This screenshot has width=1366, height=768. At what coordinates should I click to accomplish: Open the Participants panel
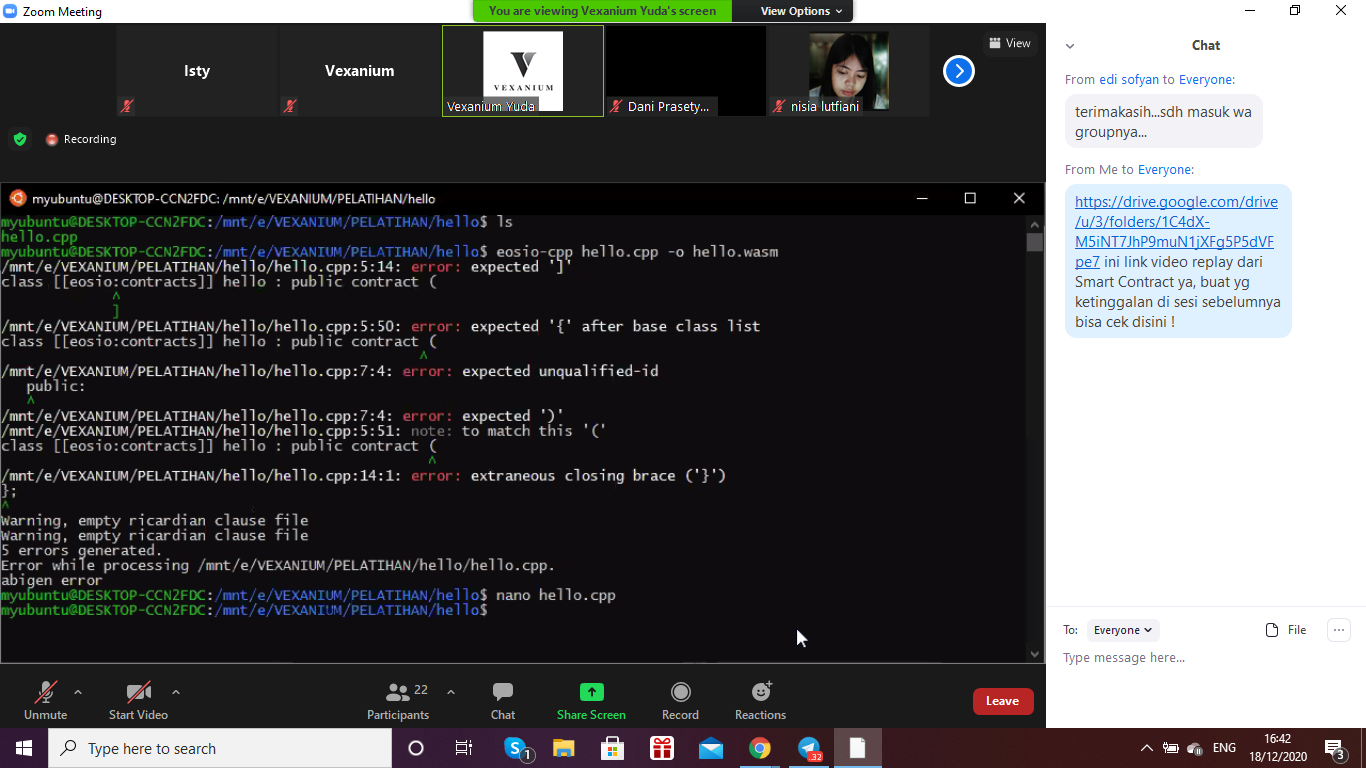(398, 692)
